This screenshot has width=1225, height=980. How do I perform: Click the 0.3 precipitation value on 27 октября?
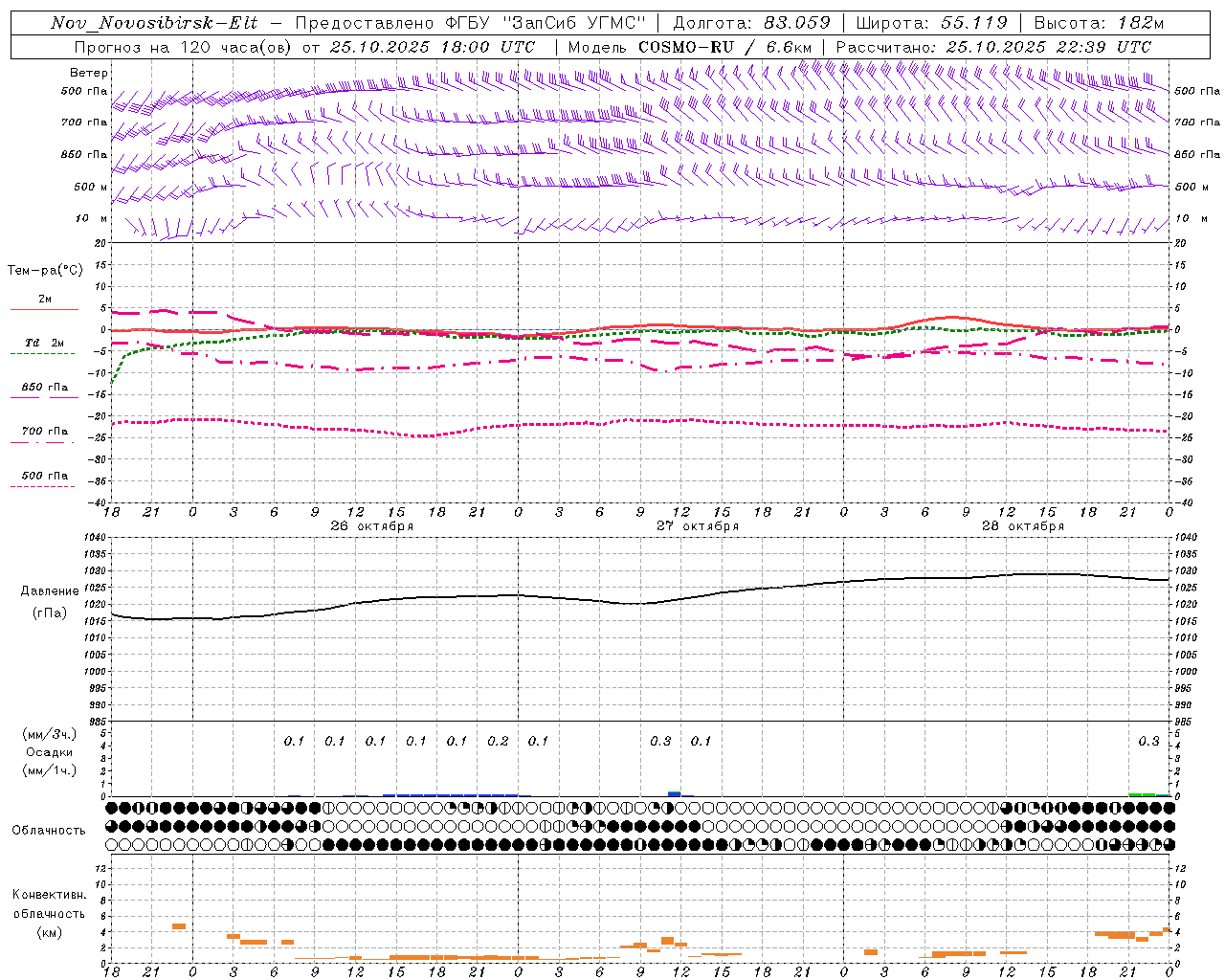point(660,742)
